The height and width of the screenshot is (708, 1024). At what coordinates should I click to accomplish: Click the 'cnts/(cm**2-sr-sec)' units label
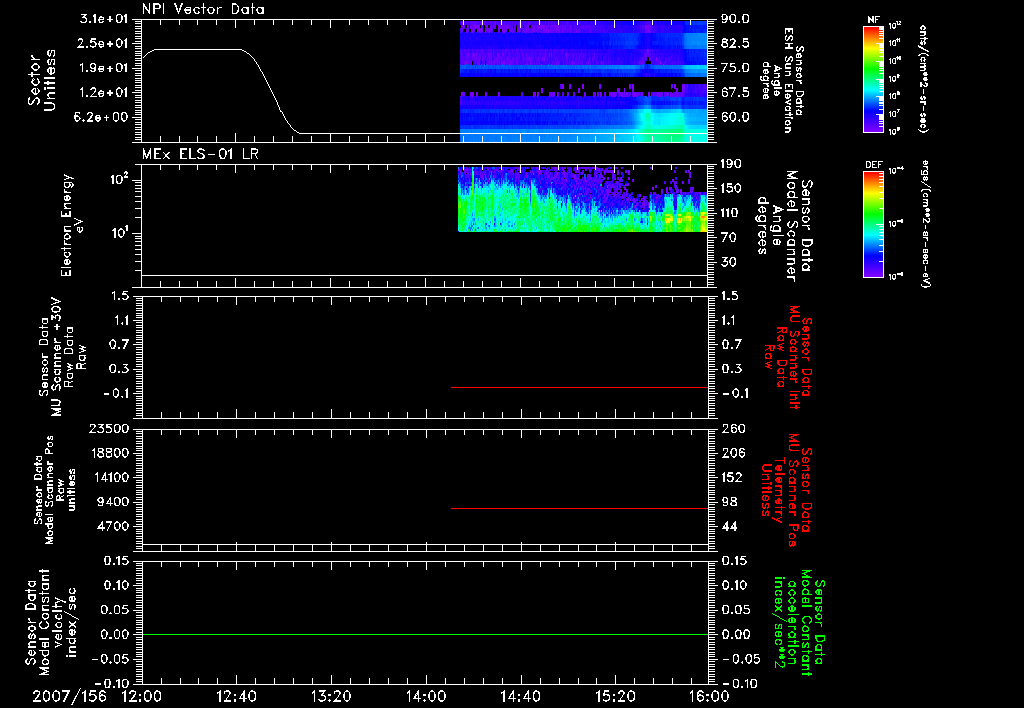tap(923, 79)
